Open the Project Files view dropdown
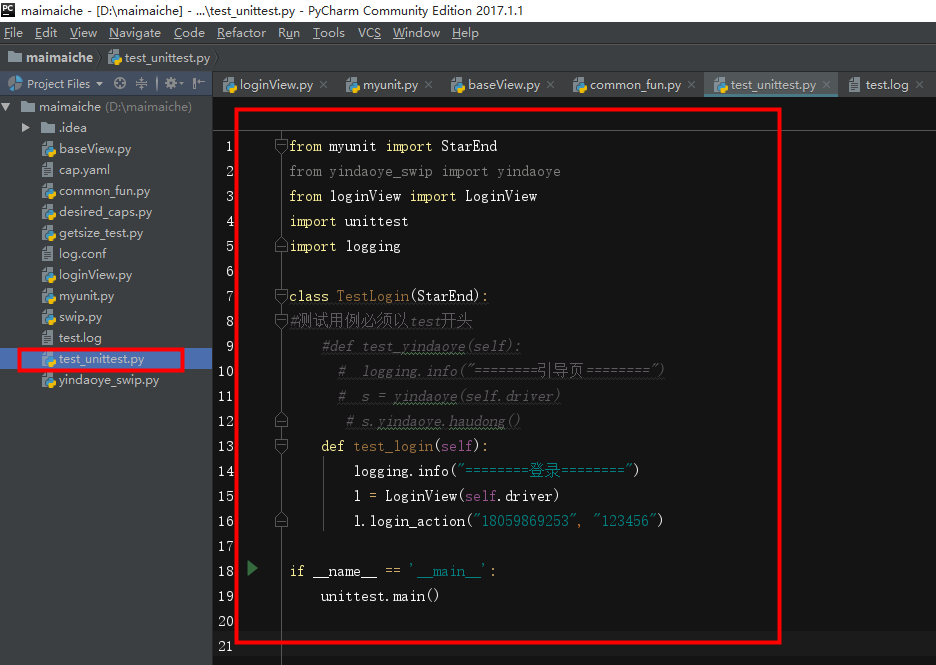 [99, 84]
